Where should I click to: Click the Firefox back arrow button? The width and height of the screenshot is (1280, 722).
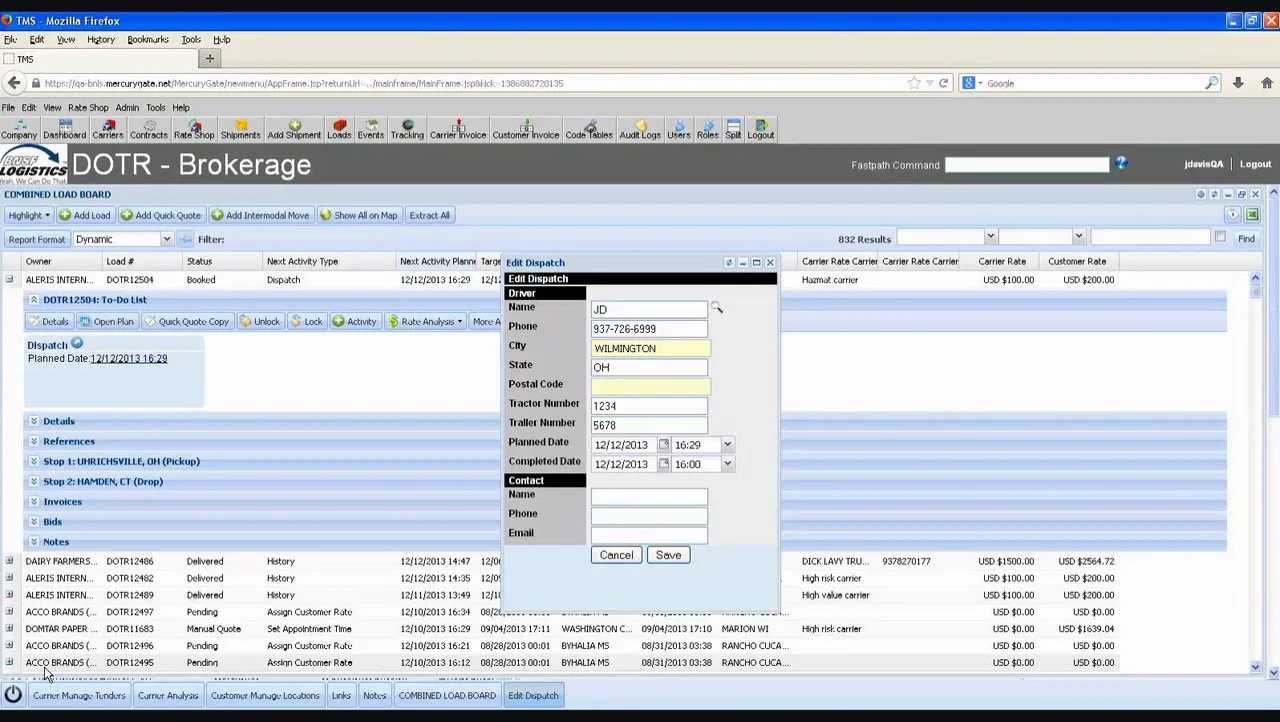point(14,83)
